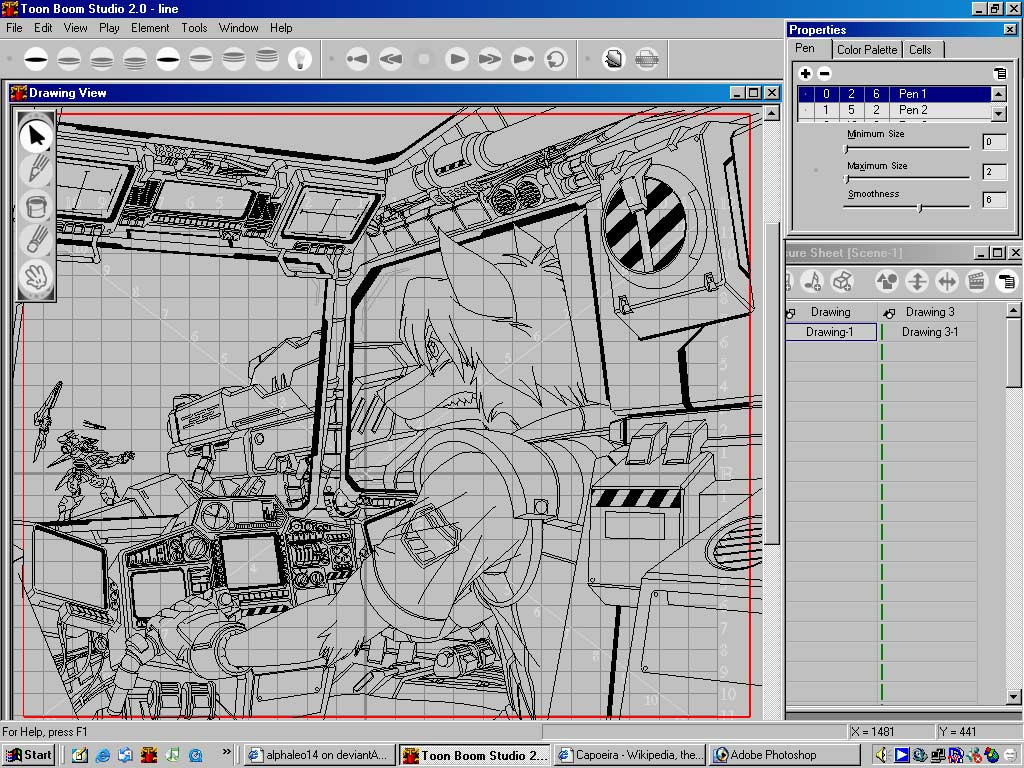The height and width of the screenshot is (768, 1024).
Task: Switch to Capoeira Wikipedia taskbar button
Action: click(630, 755)
